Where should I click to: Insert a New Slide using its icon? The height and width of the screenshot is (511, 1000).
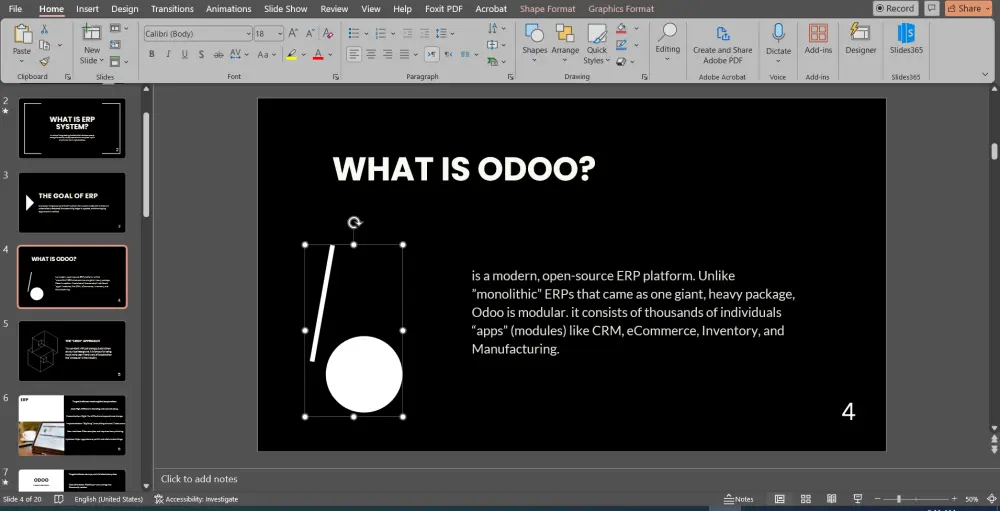(92, 33)
